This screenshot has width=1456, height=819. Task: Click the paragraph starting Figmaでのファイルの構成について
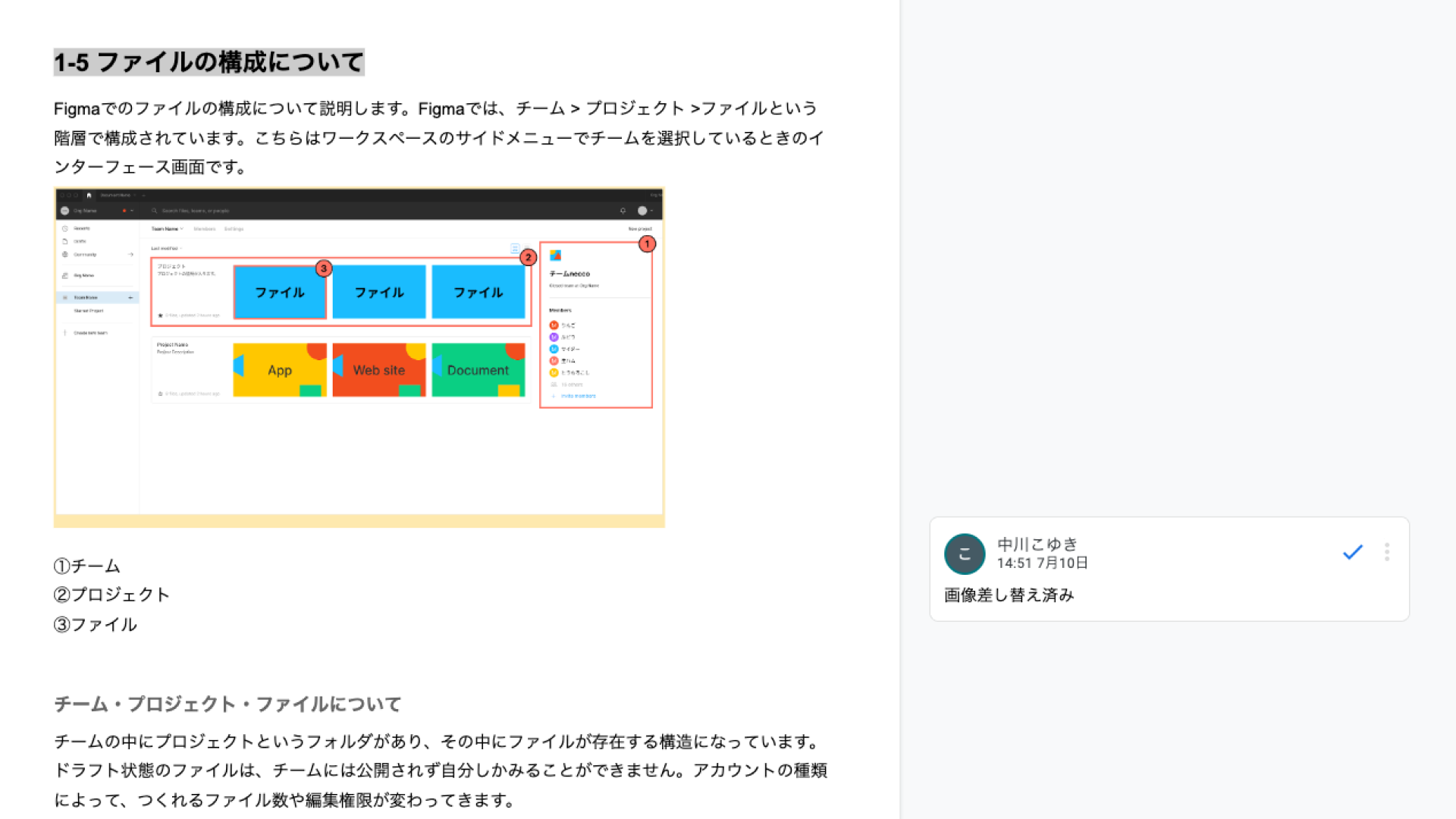click(440, 137)
